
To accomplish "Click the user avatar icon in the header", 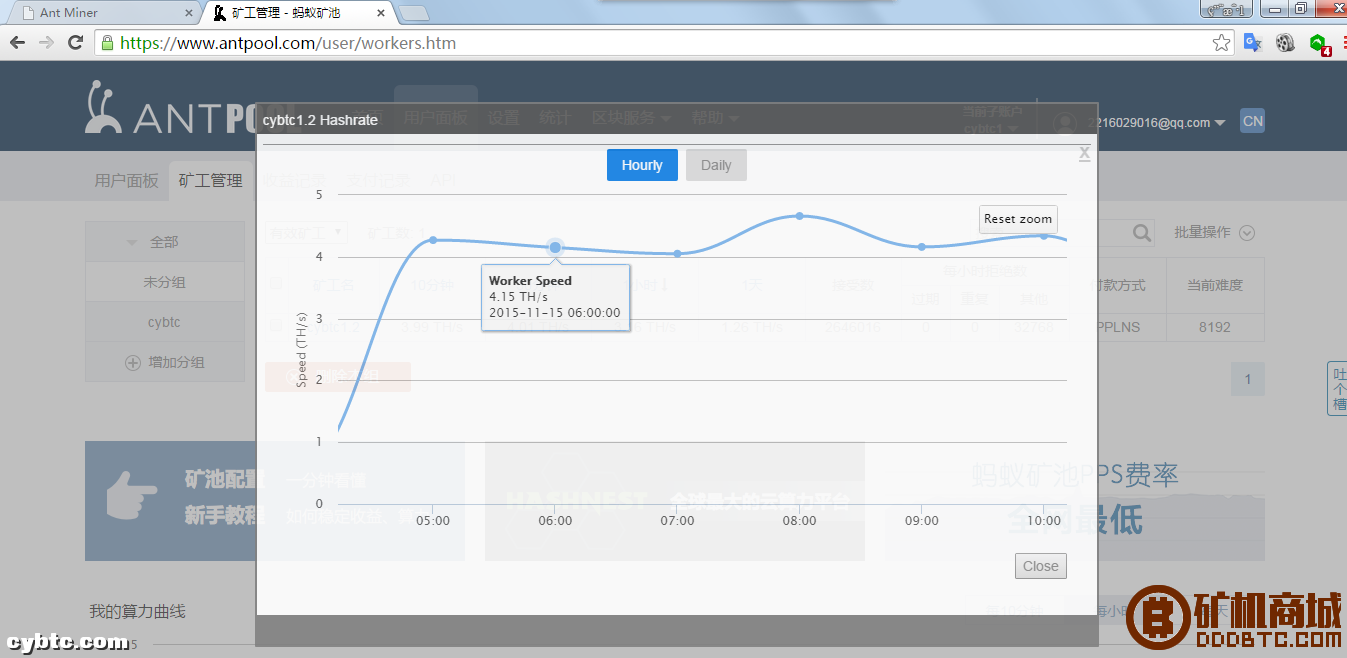I will click(x=1066, y=122).
